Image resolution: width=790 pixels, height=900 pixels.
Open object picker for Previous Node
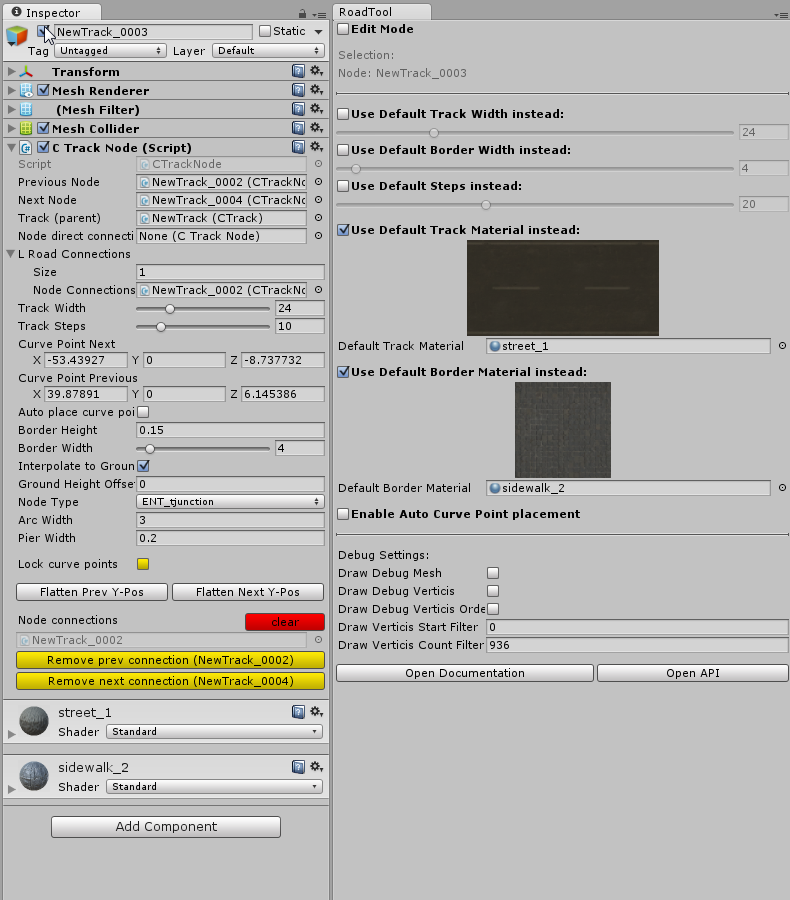coord(318,182)
